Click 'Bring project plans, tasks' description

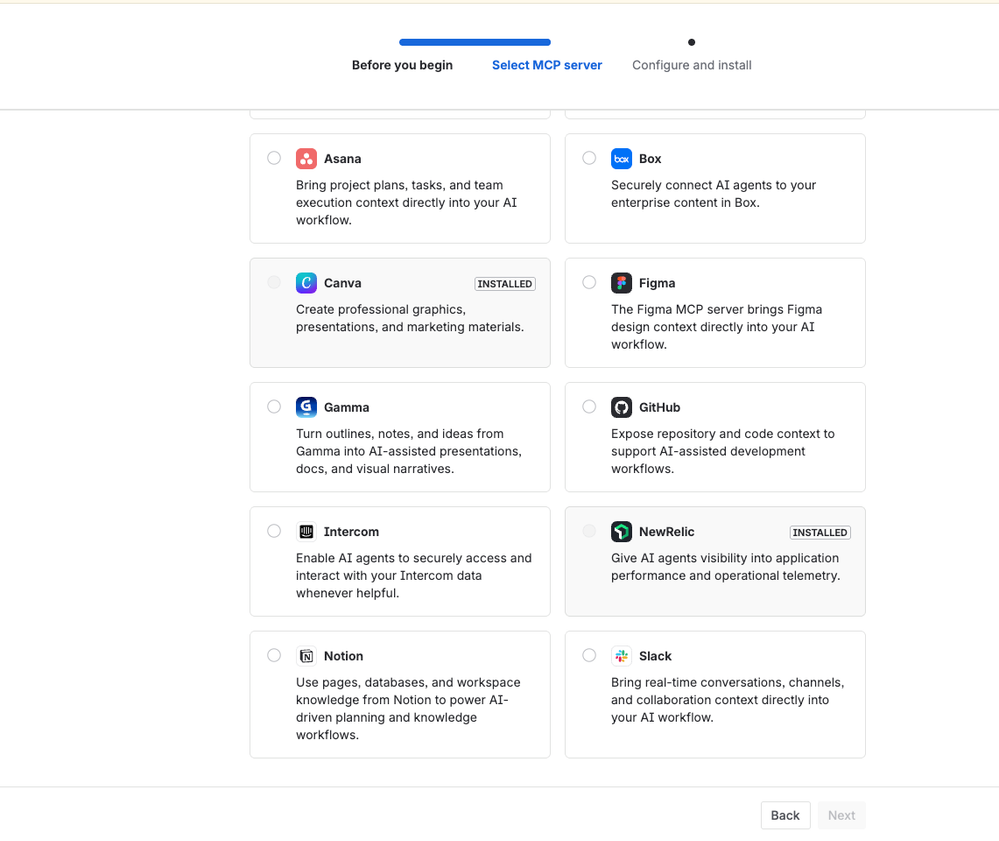(x=406, y=203)
